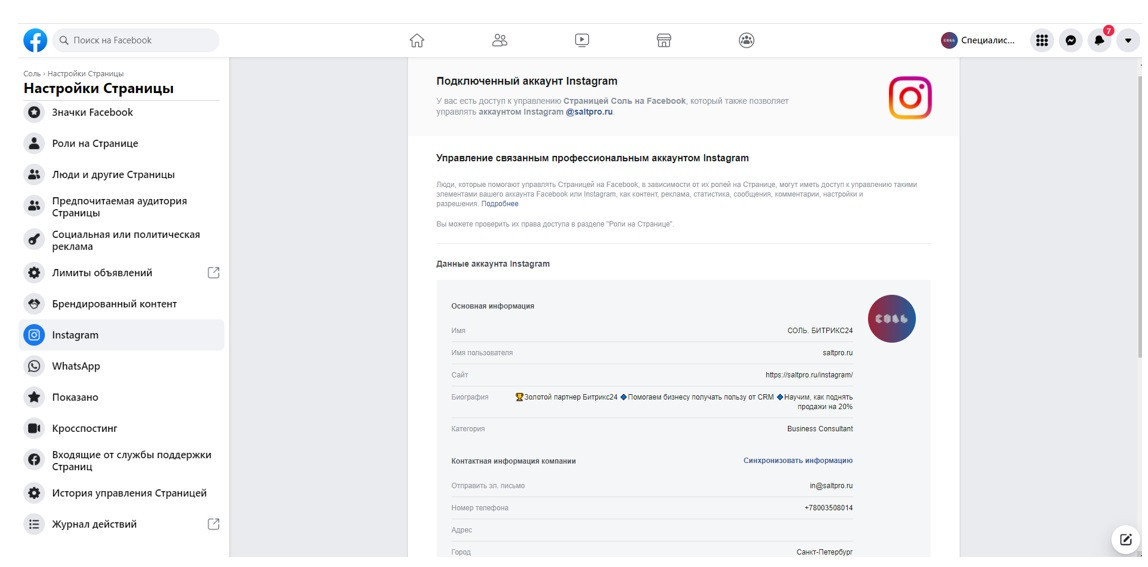
Task: Click the Значки Facebook badge icon
Action: [34, 113]
